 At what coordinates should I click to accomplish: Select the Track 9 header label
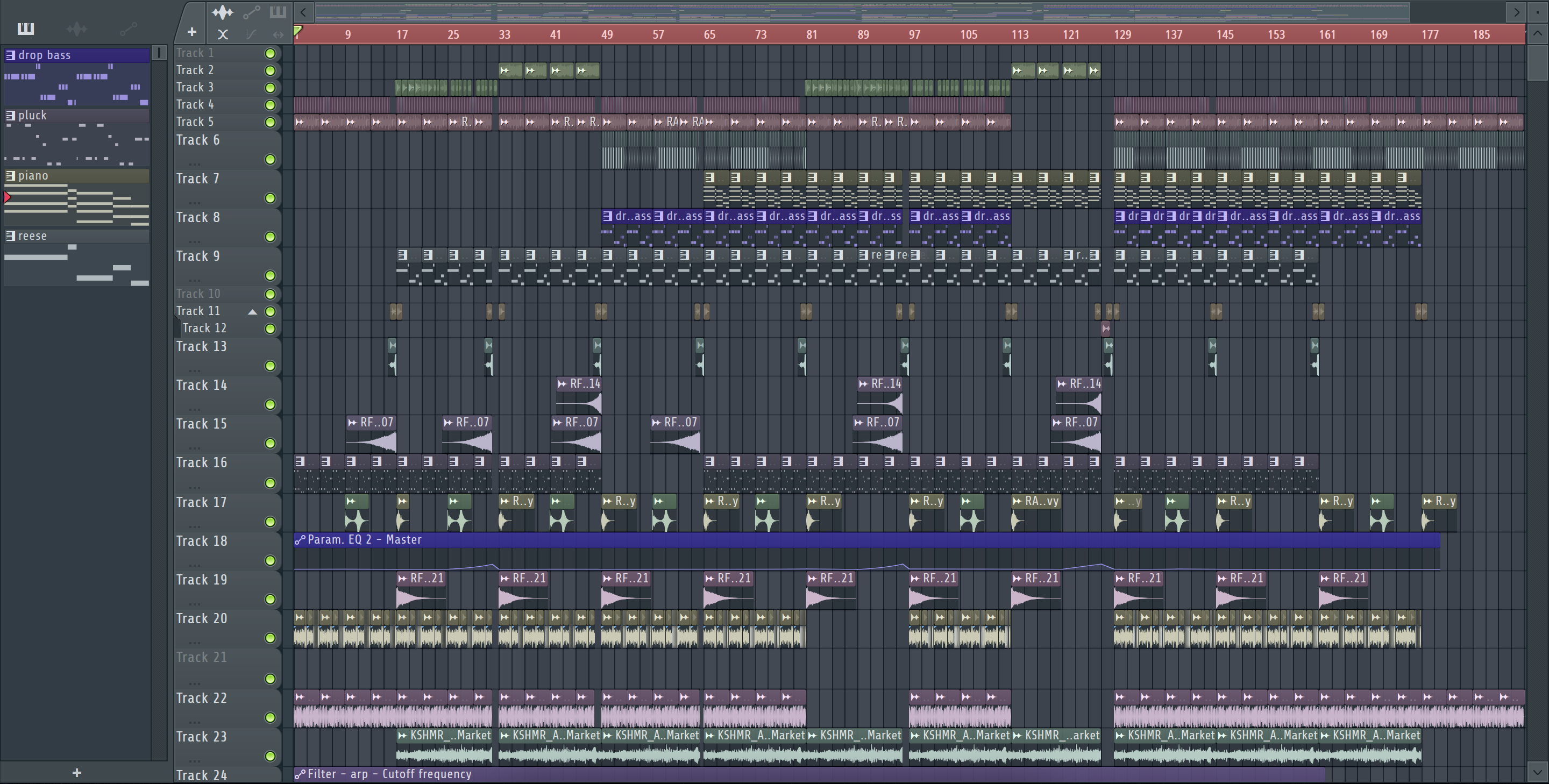pyautogui.click(x=198, y=256)
